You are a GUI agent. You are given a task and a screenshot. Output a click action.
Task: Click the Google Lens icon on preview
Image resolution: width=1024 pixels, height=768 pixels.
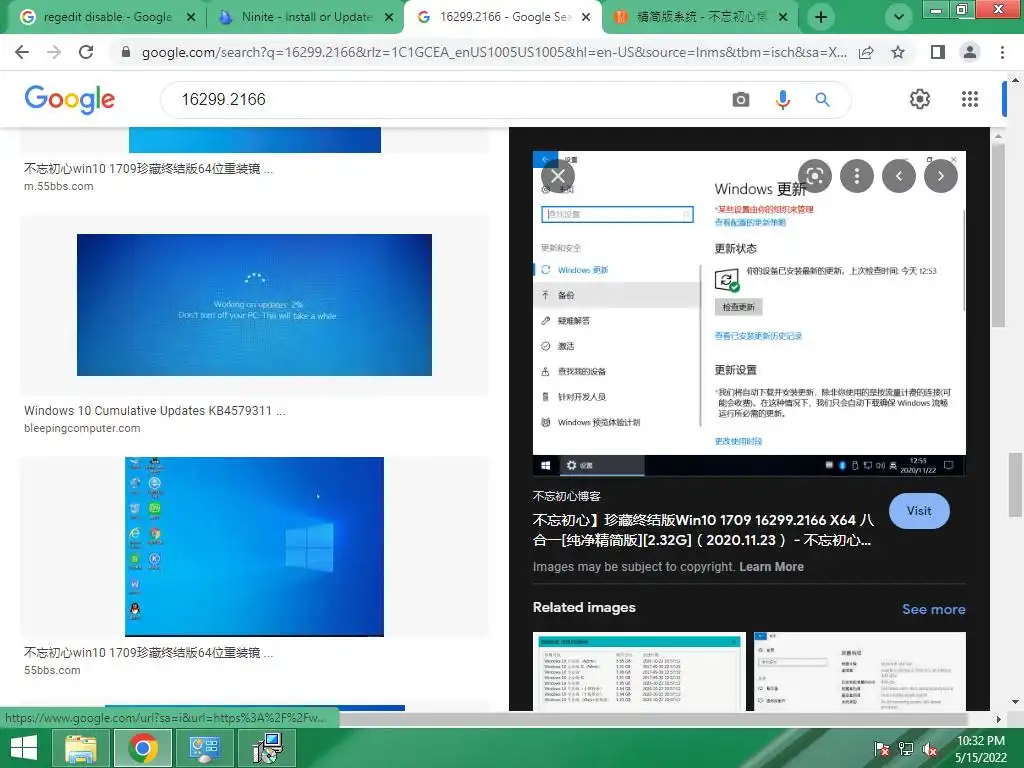point(814,176)
